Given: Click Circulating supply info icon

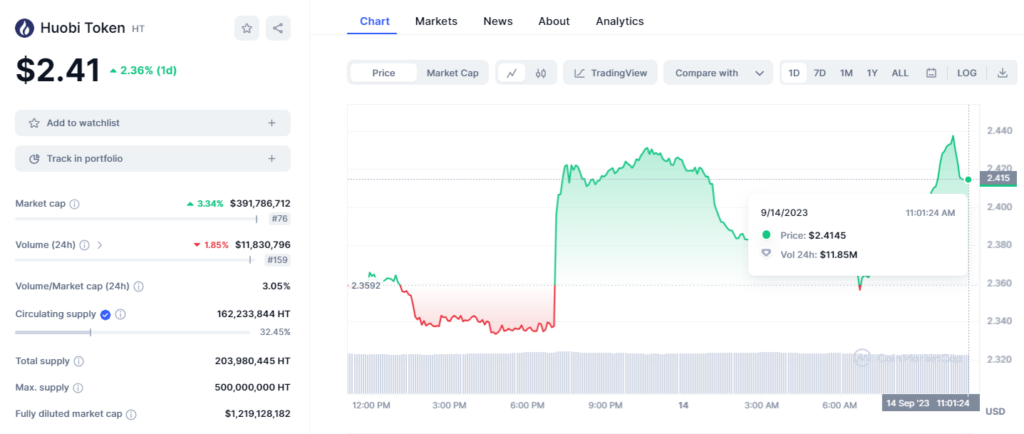Looking at the screenshot, I should (121, 314).
